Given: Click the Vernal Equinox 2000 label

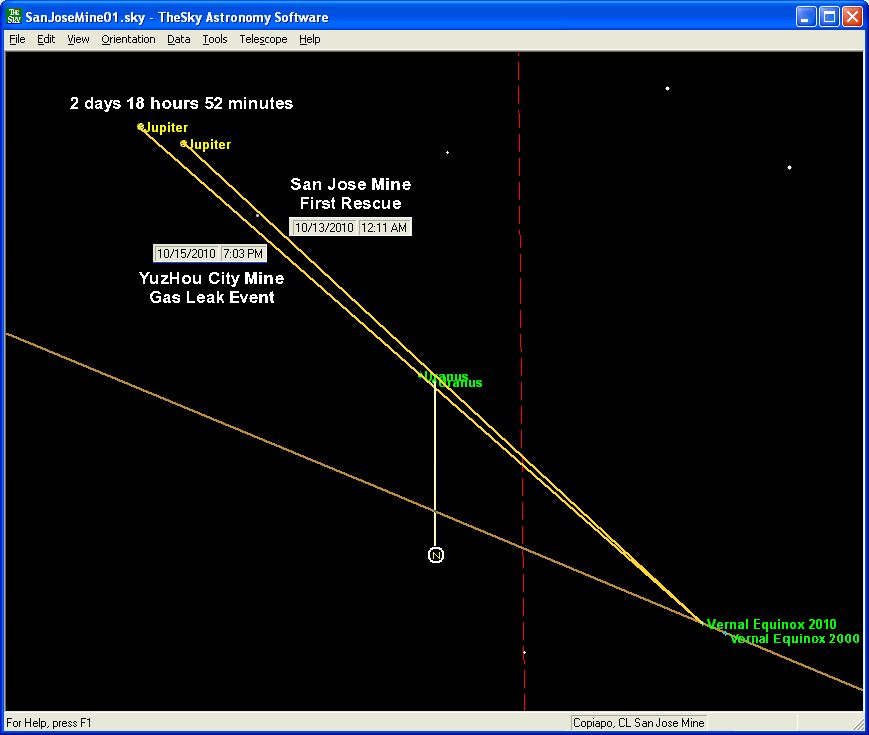Looking at the screenshot, I should coord(794,639).
